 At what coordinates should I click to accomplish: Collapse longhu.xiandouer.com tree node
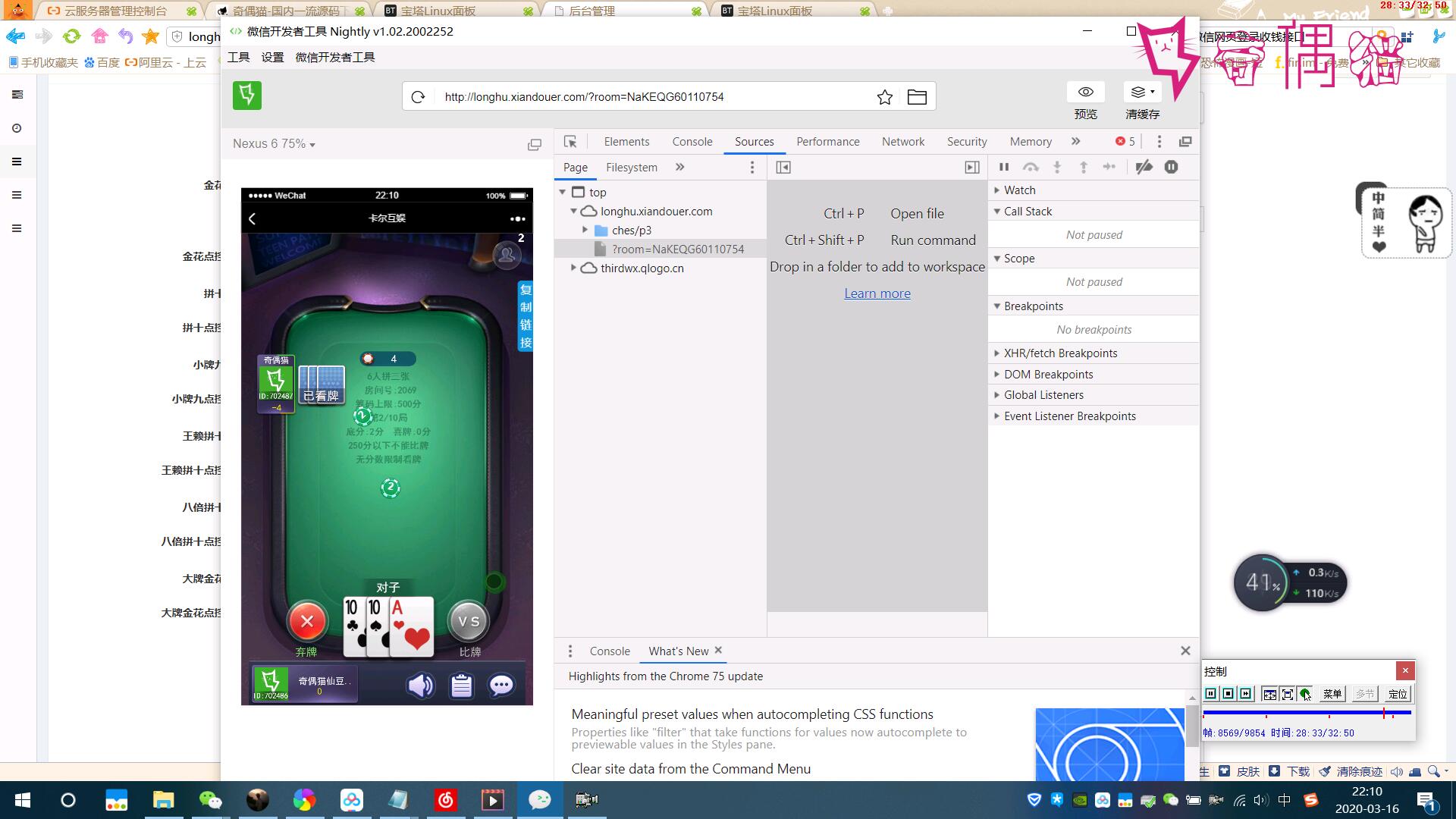[574, 212]
